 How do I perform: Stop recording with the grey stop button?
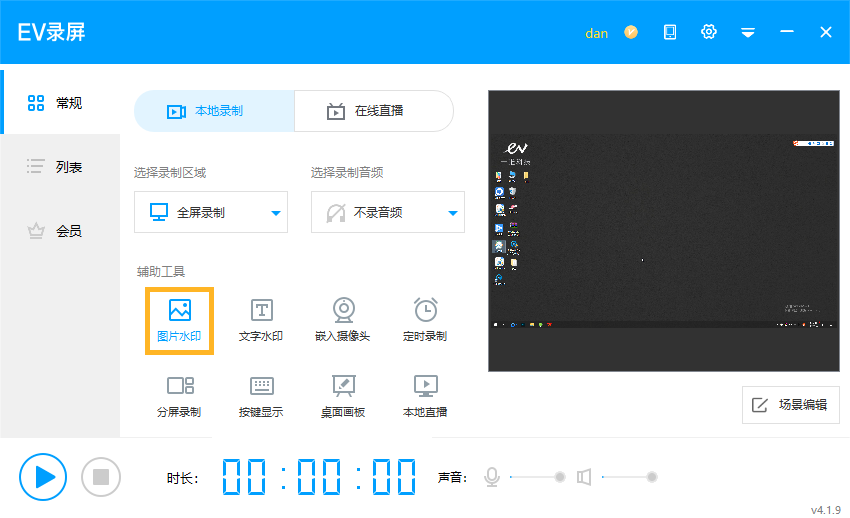coord(101,477)
